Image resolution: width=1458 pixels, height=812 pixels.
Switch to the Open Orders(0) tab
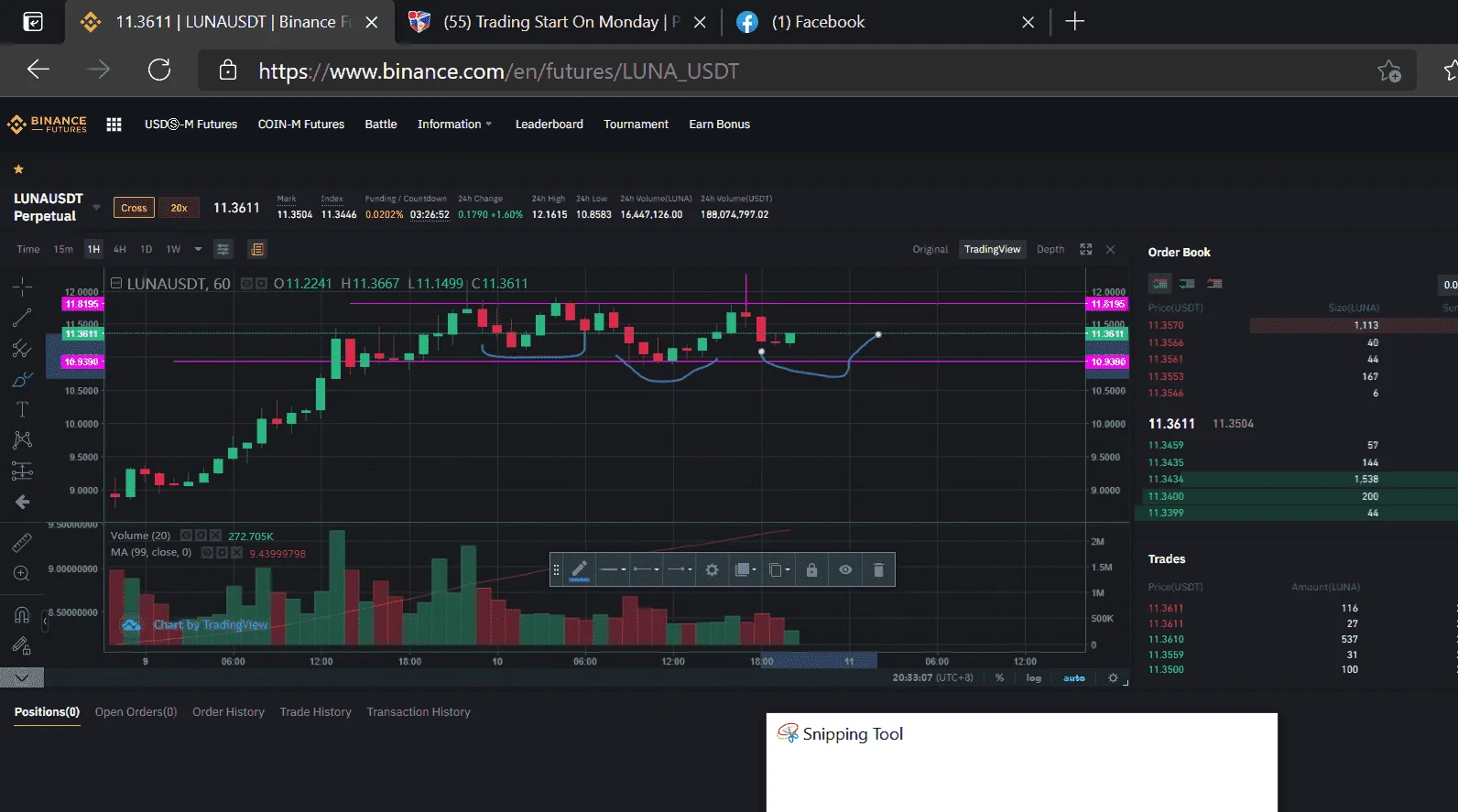[x=136, y=712]
